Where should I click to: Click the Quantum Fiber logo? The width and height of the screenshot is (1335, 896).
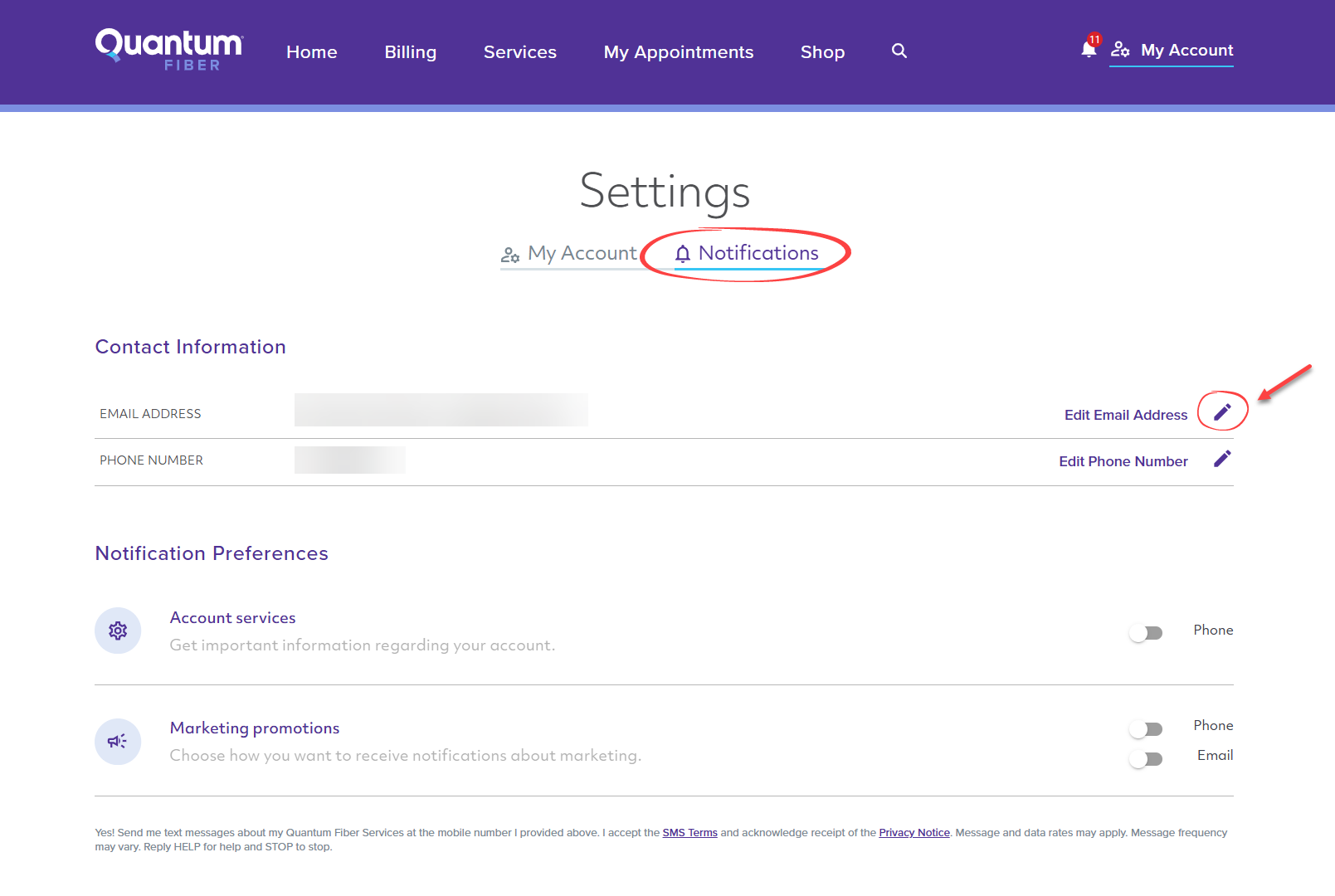168,50
